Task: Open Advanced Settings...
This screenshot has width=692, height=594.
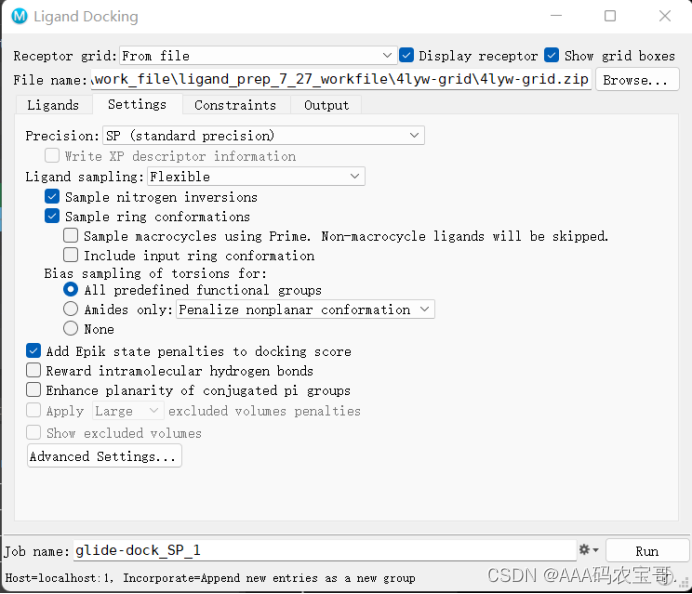Action: coord(104,456)
